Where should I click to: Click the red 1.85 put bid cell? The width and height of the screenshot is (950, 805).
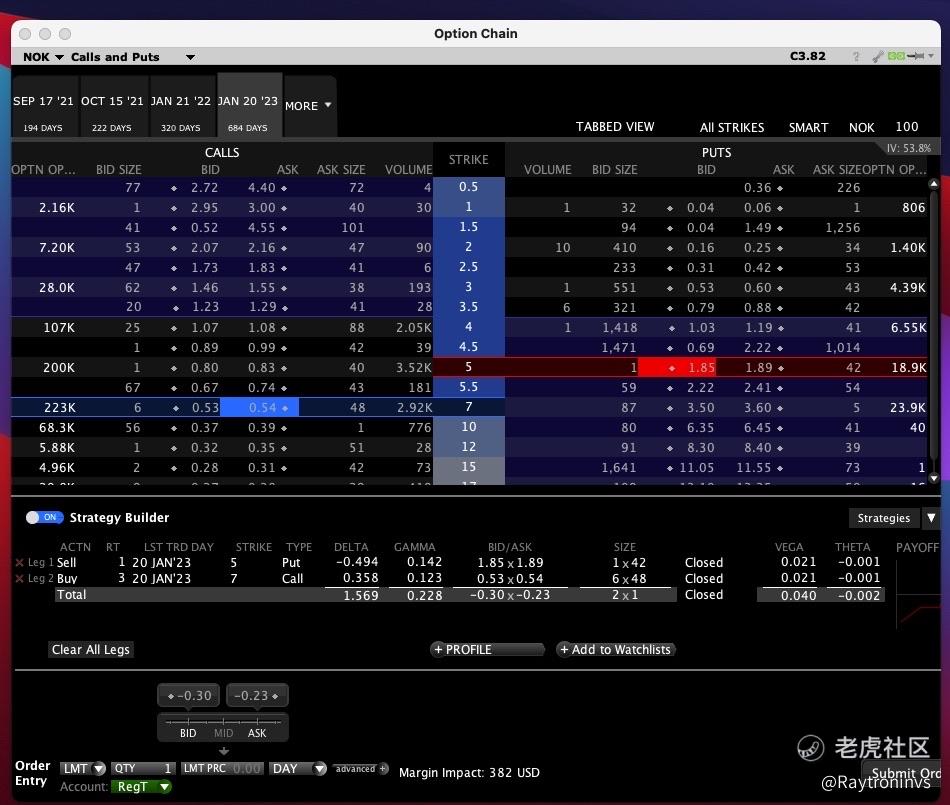(x=677, y=367)
